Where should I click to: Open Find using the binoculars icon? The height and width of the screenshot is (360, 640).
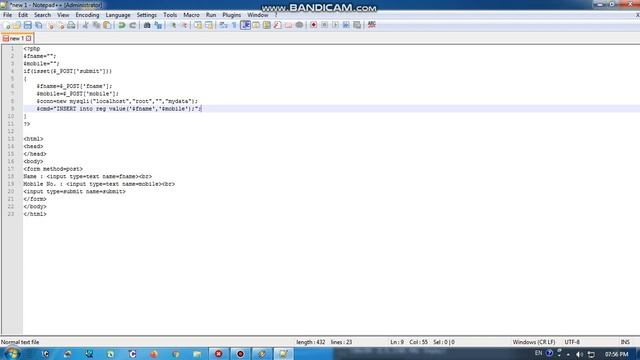(x=147, y=25)
